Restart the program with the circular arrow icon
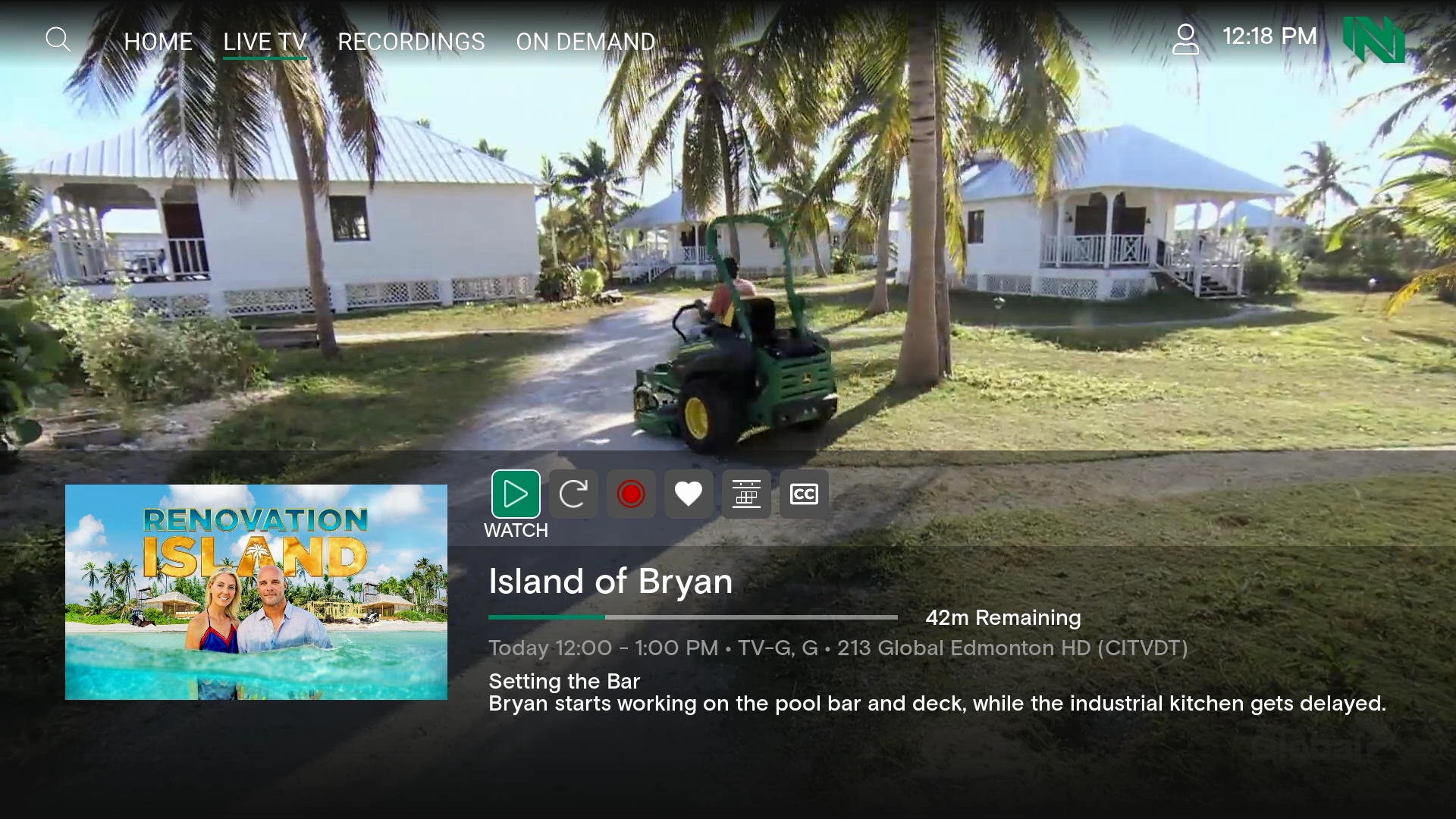This screenshot has height=819, width=1456. [x=573, y=494]
